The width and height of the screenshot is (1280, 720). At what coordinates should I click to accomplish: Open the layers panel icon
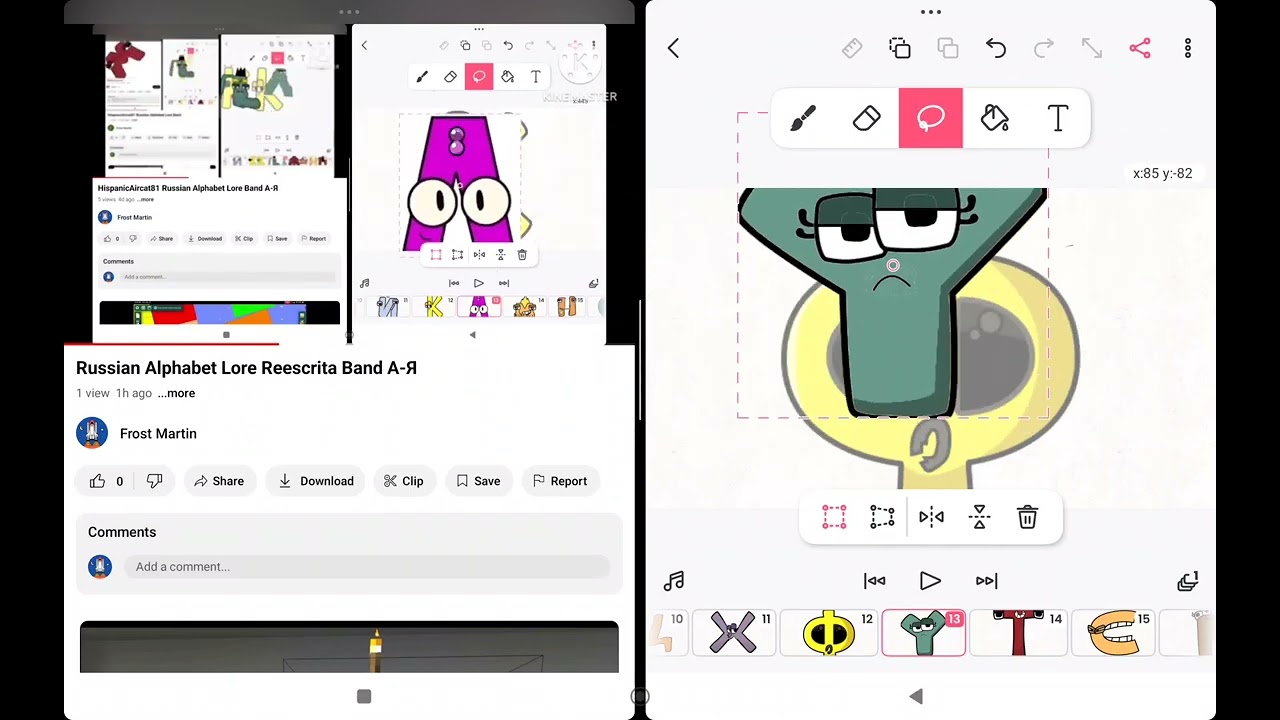1187,581
